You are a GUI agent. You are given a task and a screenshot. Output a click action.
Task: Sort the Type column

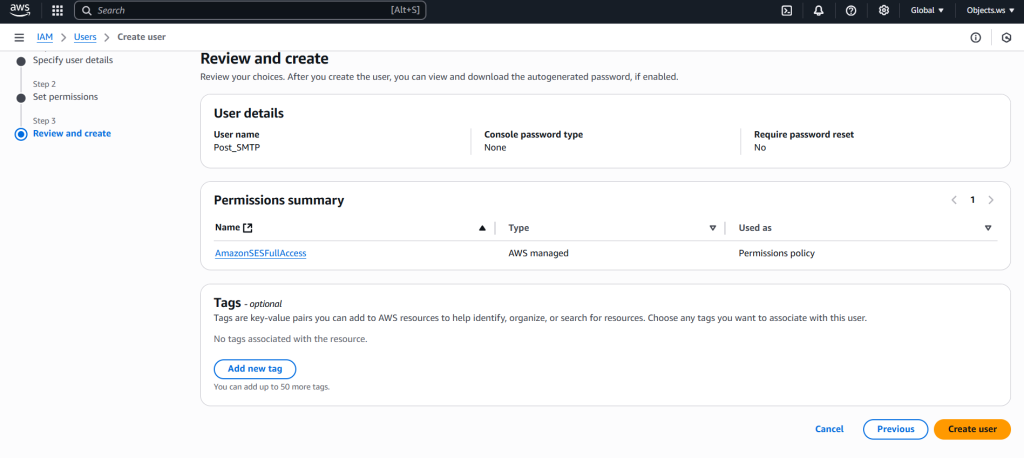pos(712,228)
